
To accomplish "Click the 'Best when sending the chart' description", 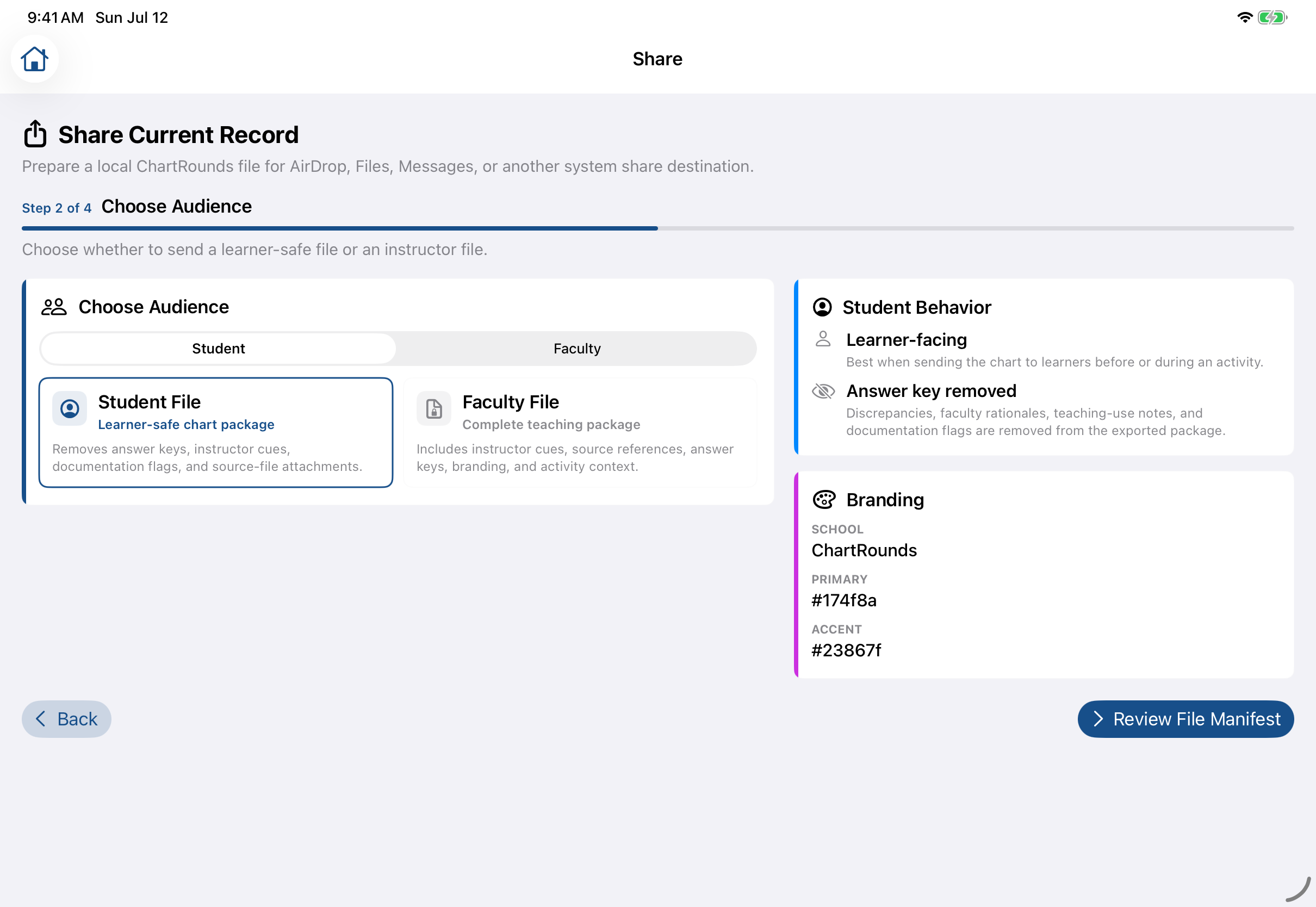I will [1054, 362].
